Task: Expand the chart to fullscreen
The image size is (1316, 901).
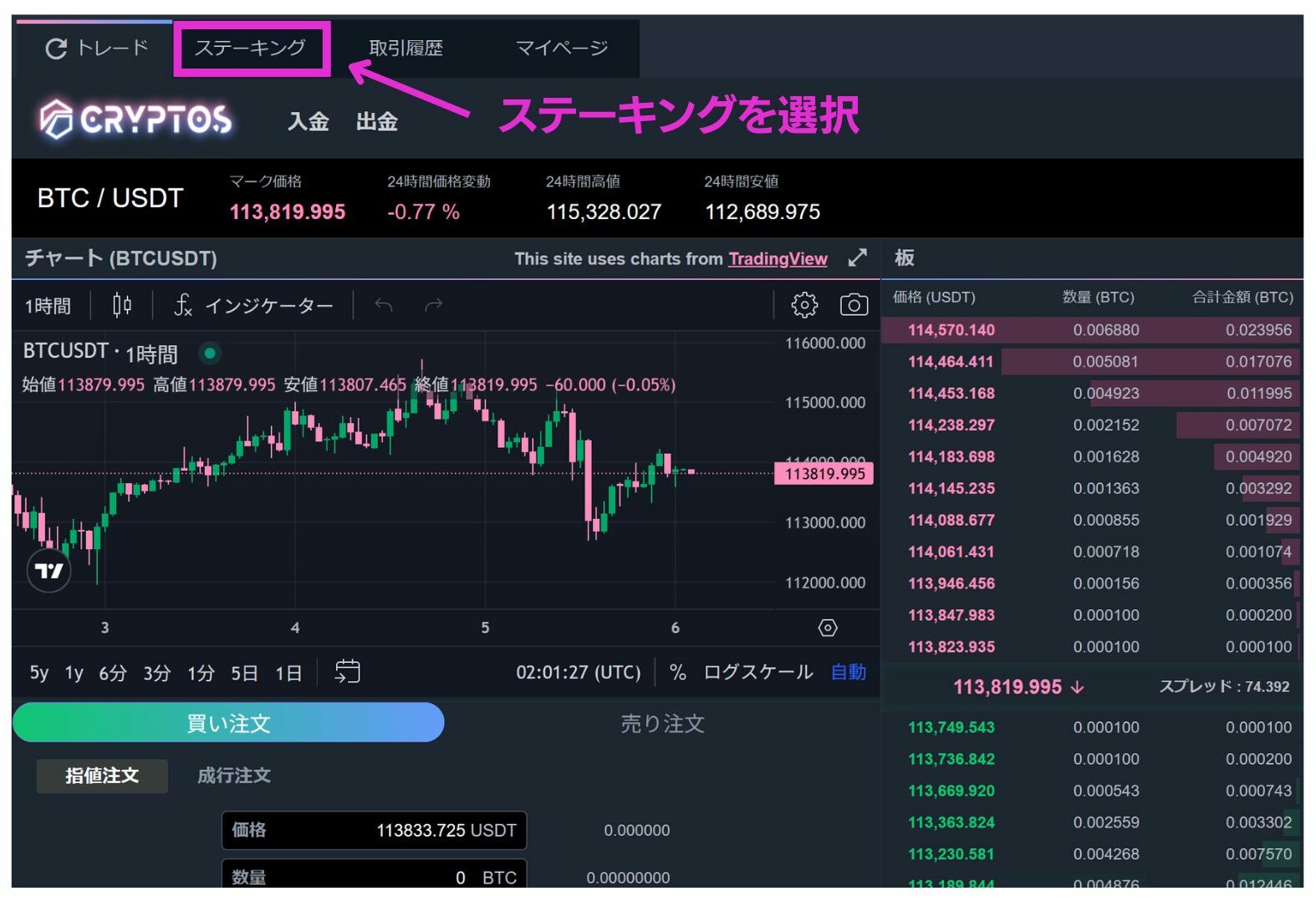Action: coord(857,257)
